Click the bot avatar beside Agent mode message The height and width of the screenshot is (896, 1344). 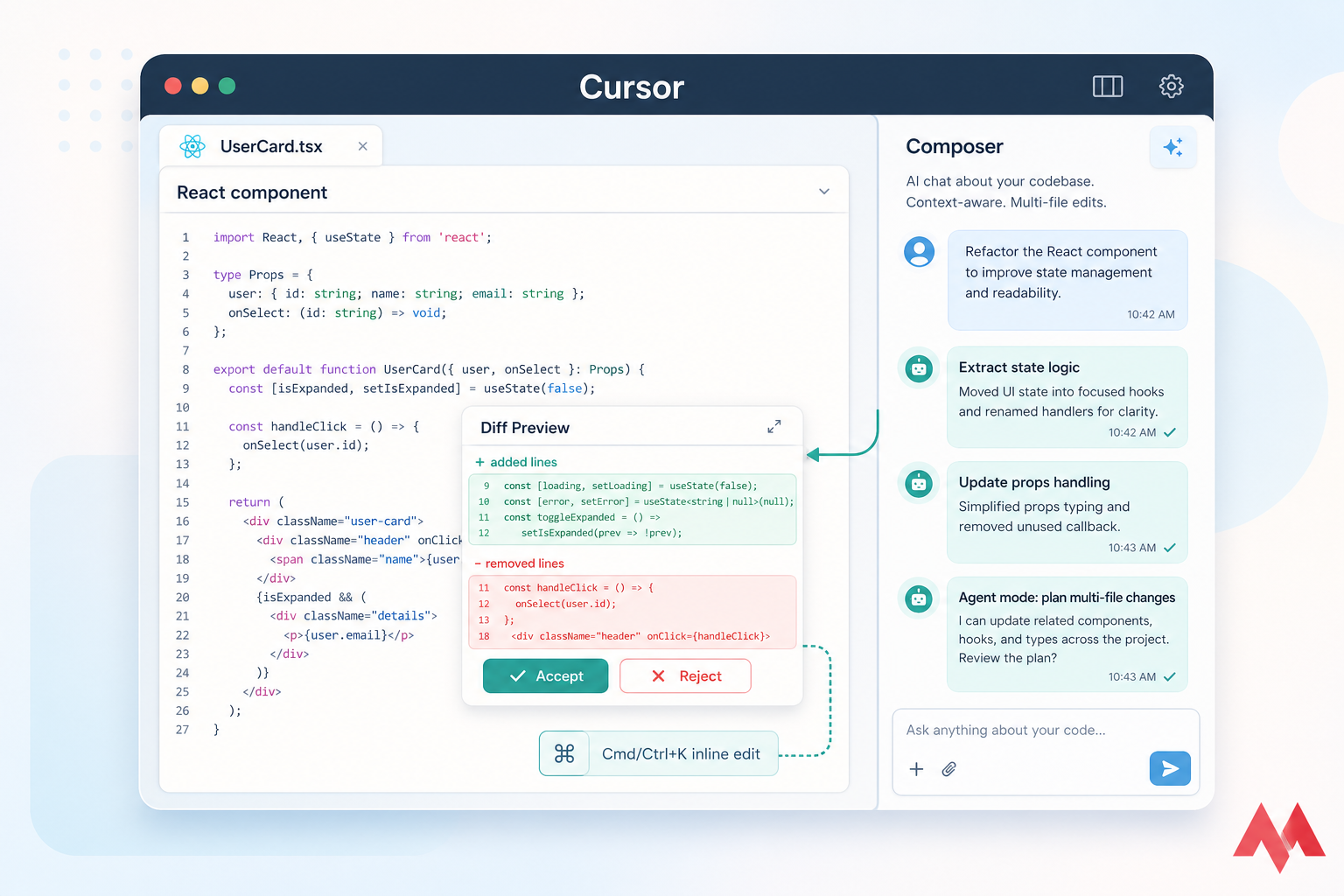tap(919, 598)
